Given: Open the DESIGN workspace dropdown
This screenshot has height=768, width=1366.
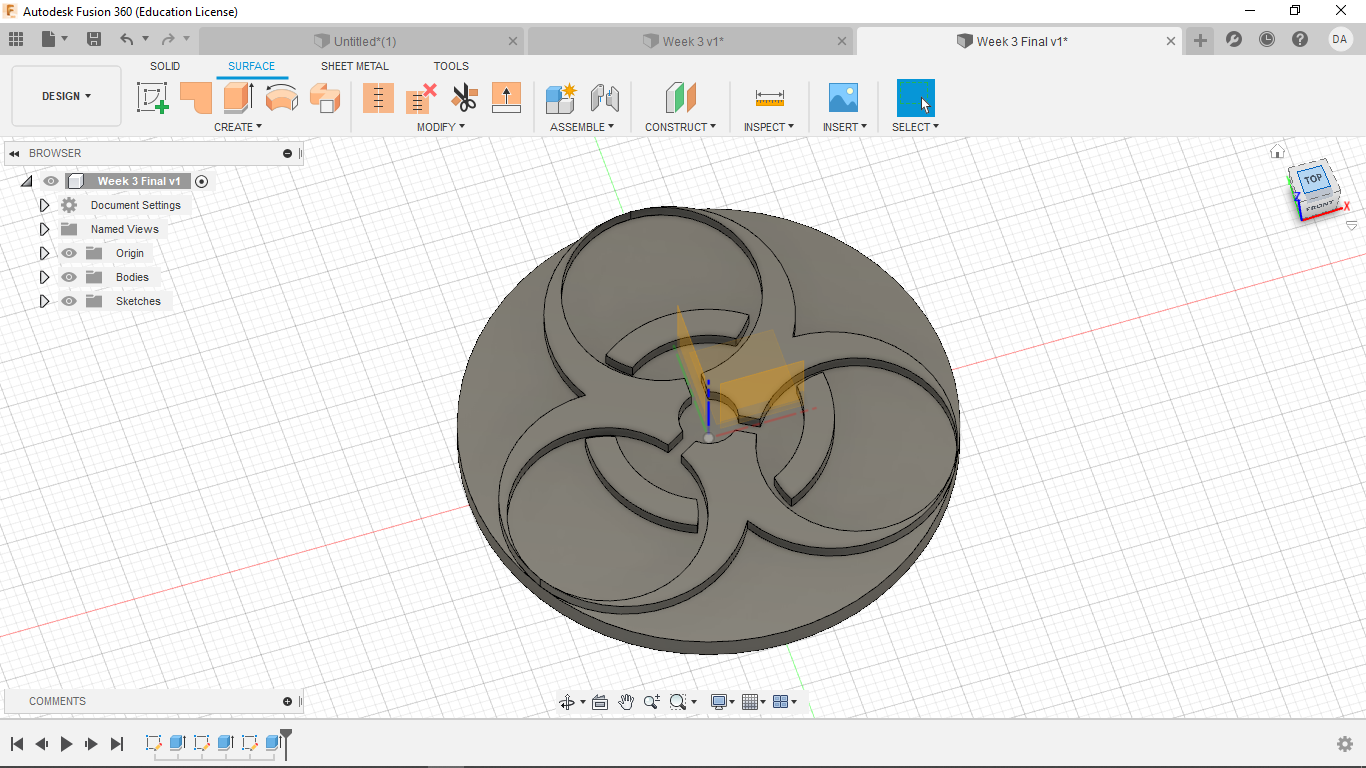Looking at the screenshot, I should tap(66, 96).
